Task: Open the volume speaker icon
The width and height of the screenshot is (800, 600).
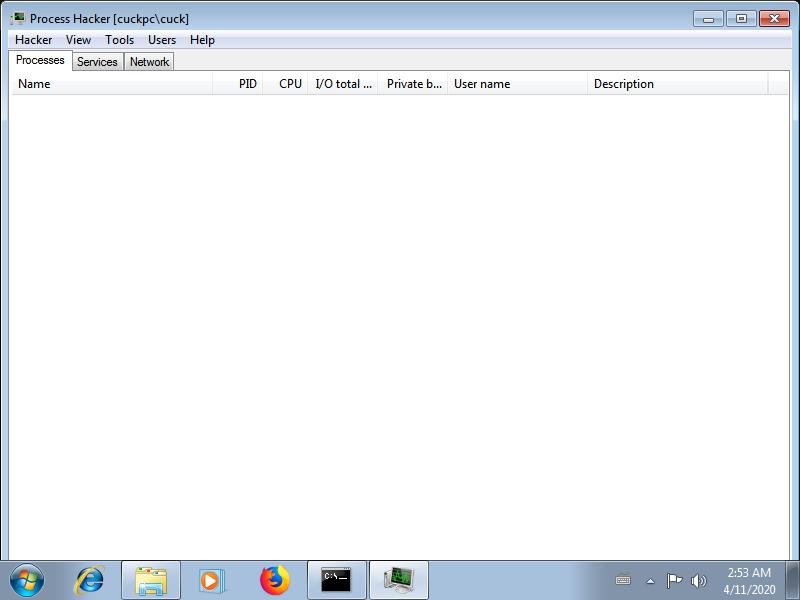Action: (x=698, y=580)
